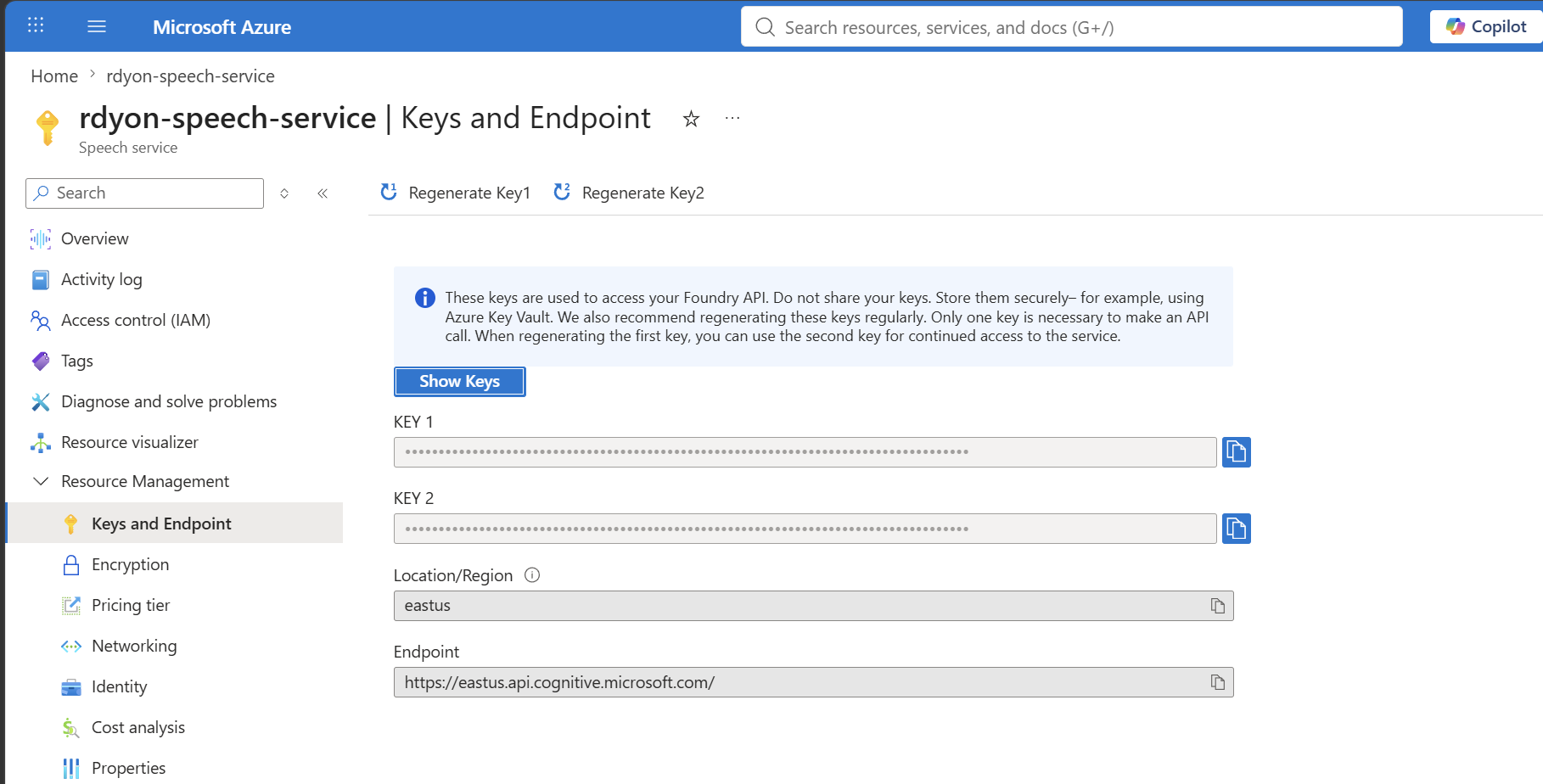Go to Home breadcrumb
Screen dimensions: 1543x784
[x=54, y=76]
